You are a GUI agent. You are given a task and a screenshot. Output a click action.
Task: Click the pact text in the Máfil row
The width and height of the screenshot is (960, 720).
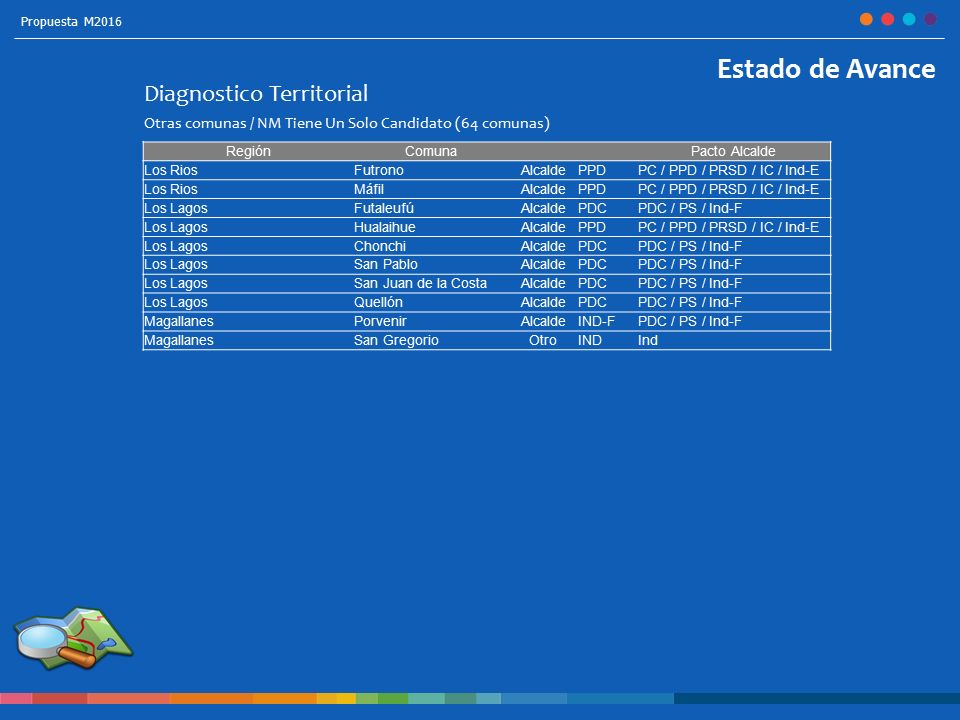(x=728, y=189)
